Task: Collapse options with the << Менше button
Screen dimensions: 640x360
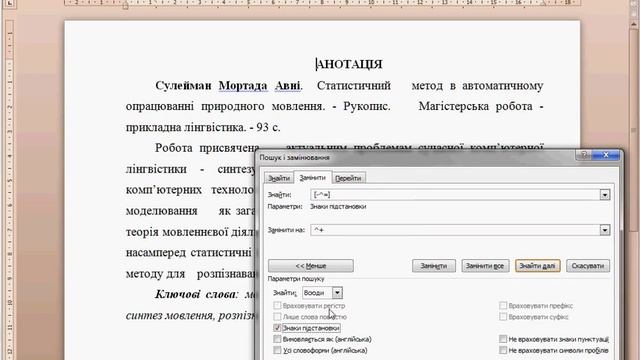Action: [x=311, y=266]
